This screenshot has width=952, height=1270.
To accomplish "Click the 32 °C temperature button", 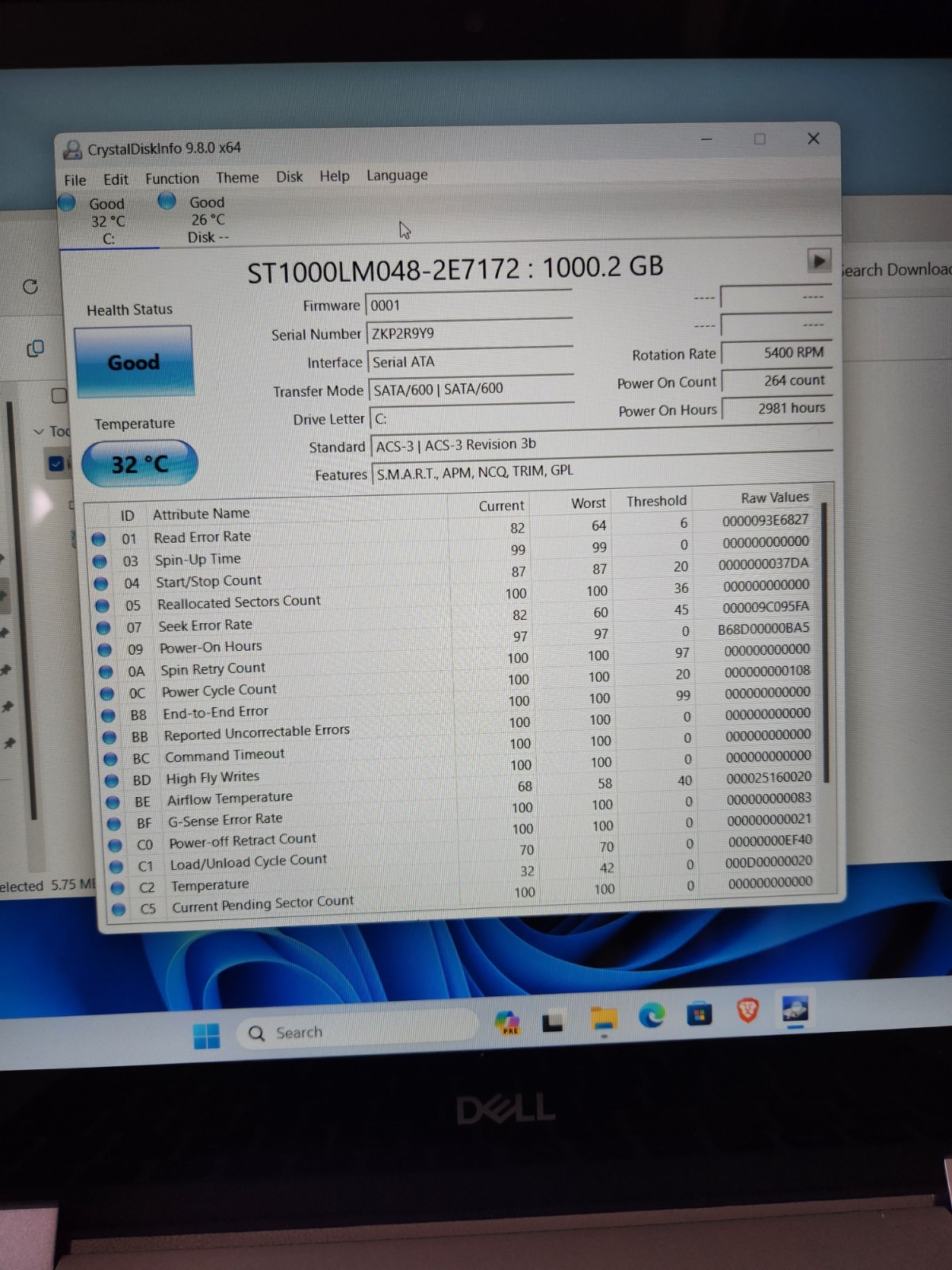I will pyautogui.click(x=140, y=464).
